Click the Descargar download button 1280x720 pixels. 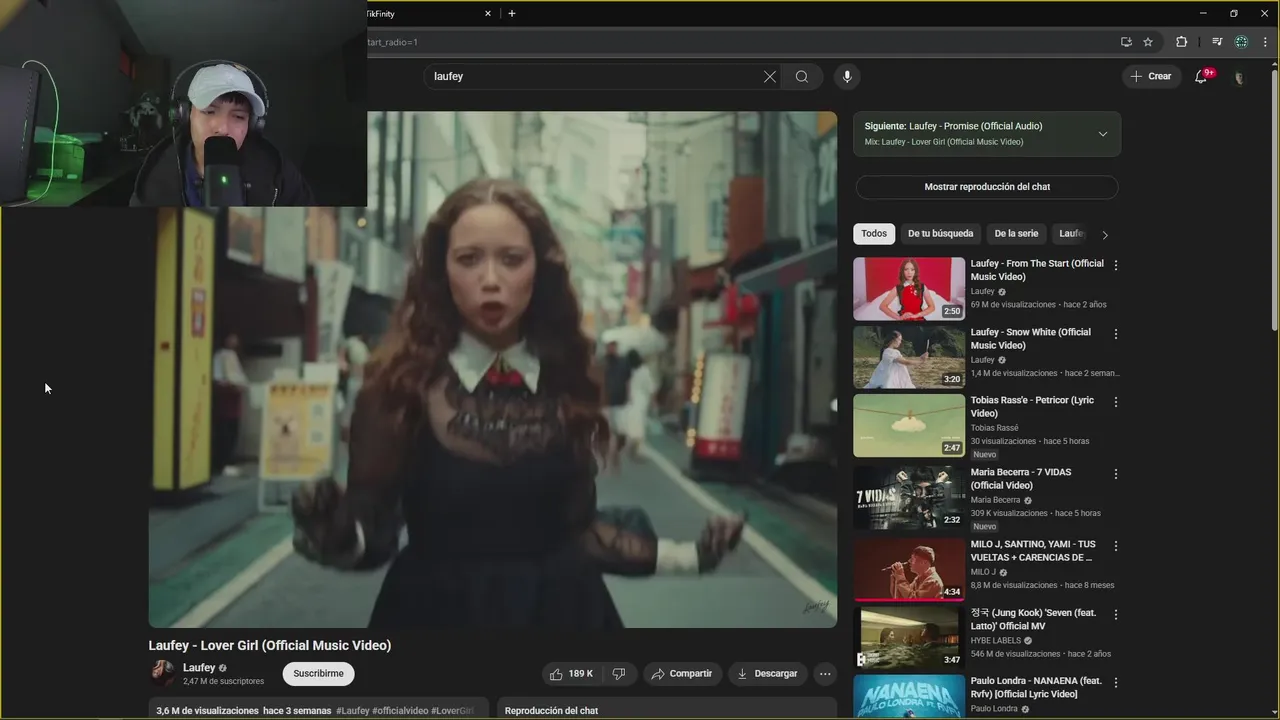coord(767,674)
